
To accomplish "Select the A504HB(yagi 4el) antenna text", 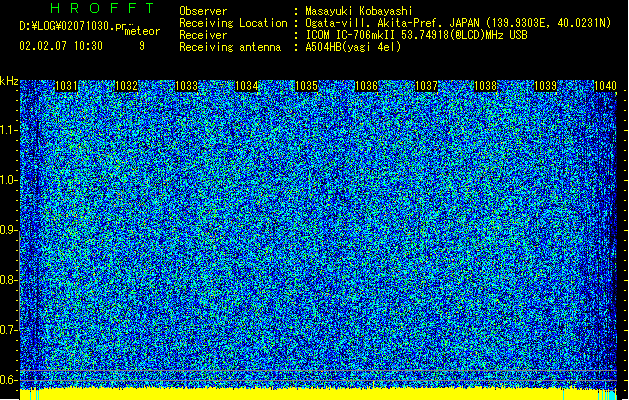I will [x=353, y=47].
